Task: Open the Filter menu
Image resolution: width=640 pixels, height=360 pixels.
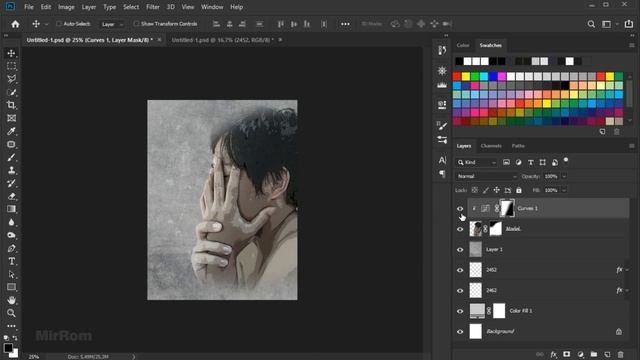Action: pos(153,7)
